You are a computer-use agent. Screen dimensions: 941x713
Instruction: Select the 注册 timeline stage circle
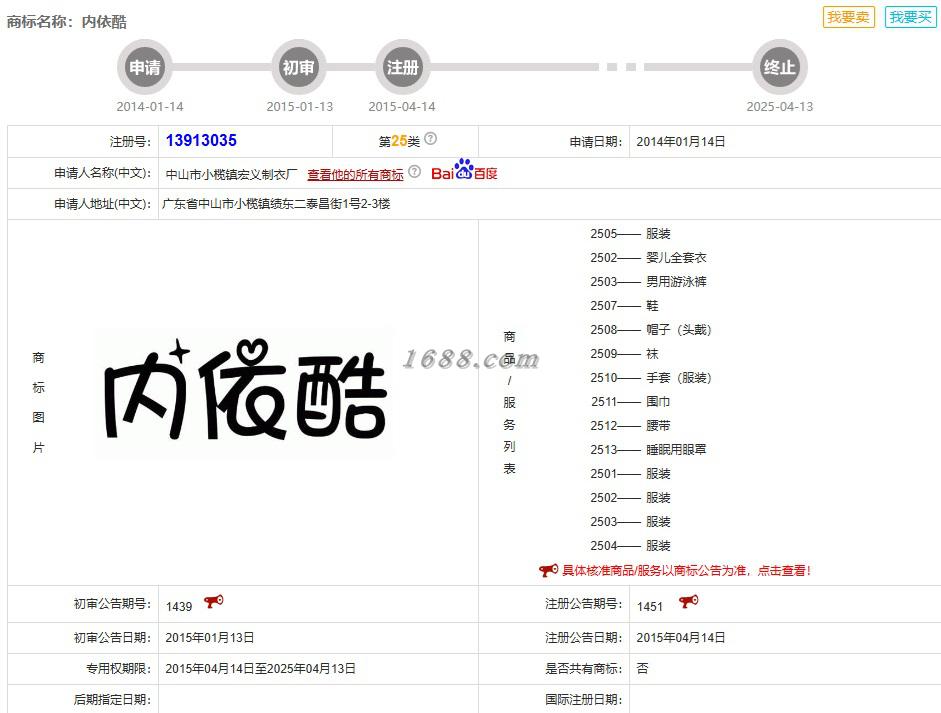[402, 67]
